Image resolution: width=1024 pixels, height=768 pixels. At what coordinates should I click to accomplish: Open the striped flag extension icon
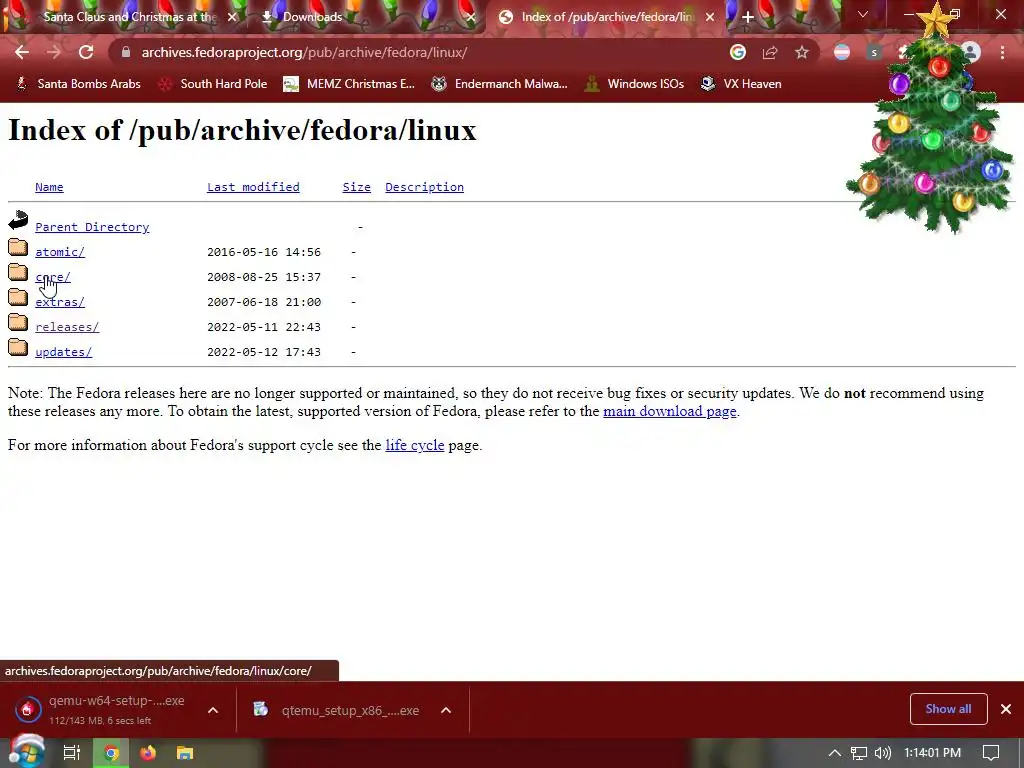(x=842, y=52)
